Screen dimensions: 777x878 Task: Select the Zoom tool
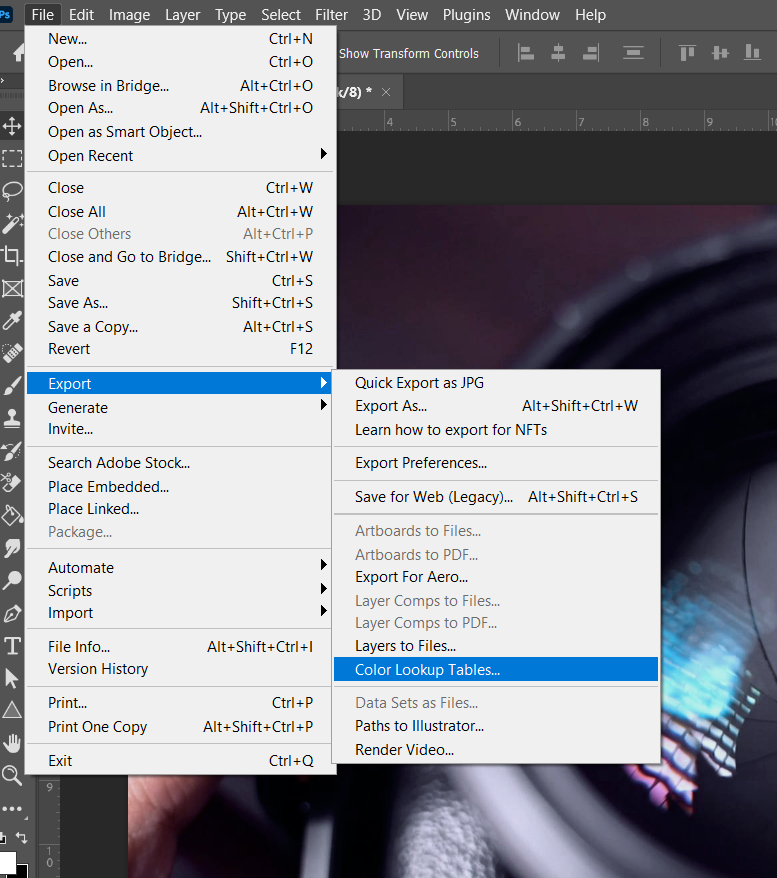(12, 776)
